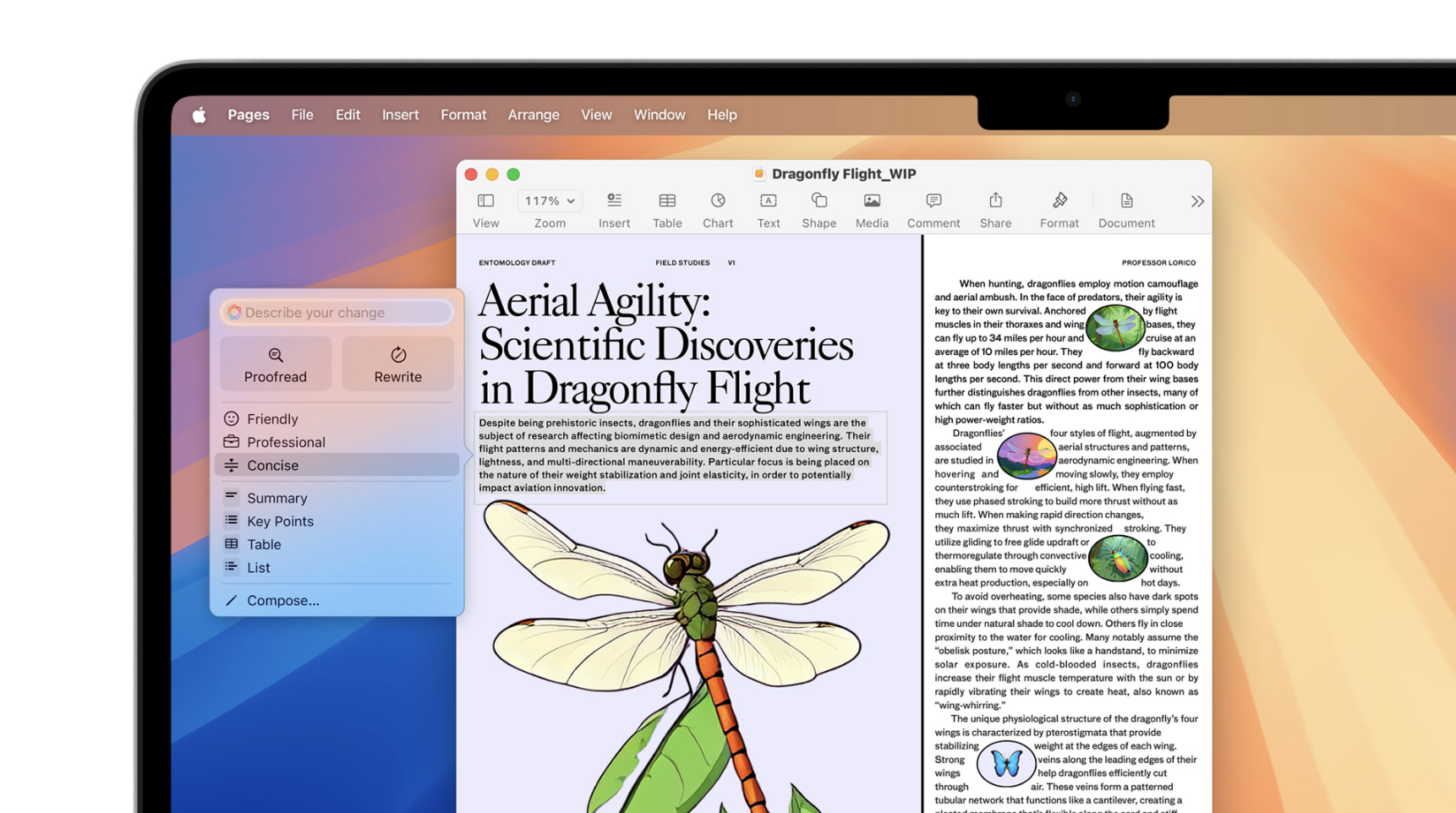Choose the Concise rewrite option
The height and width of the screenshot is (813, 1456).
point(337,465)
